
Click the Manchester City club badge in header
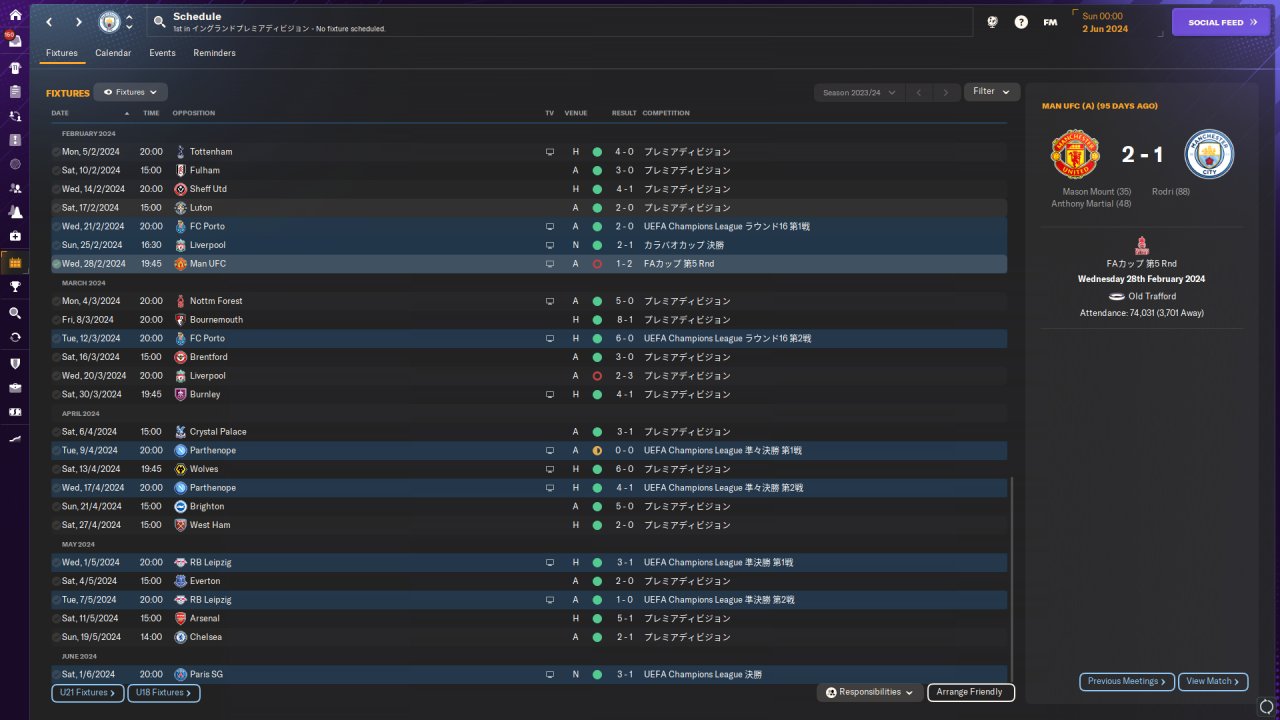[x=108, y=22]
